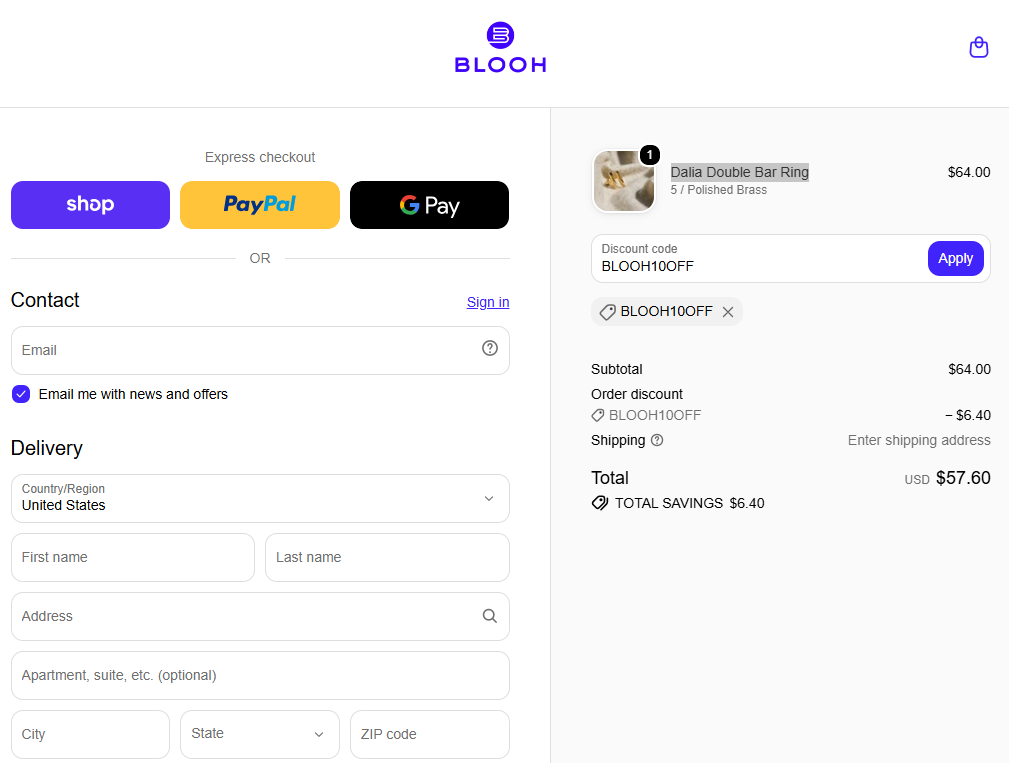
Task: Select the Last name field
Action: 387,557
